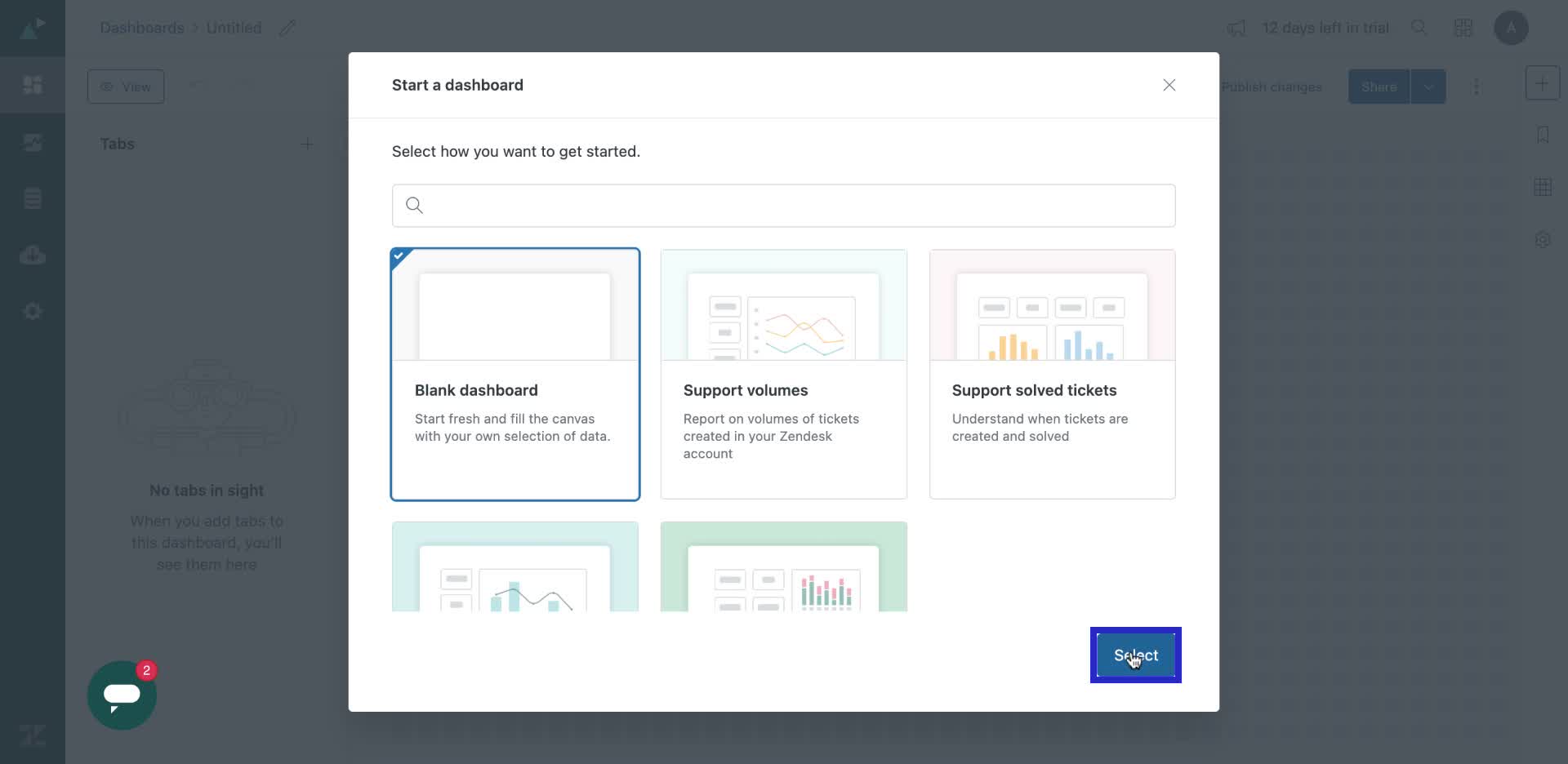
Task: Open the user profile avatar menu
Action: [x=1511, y=29]
